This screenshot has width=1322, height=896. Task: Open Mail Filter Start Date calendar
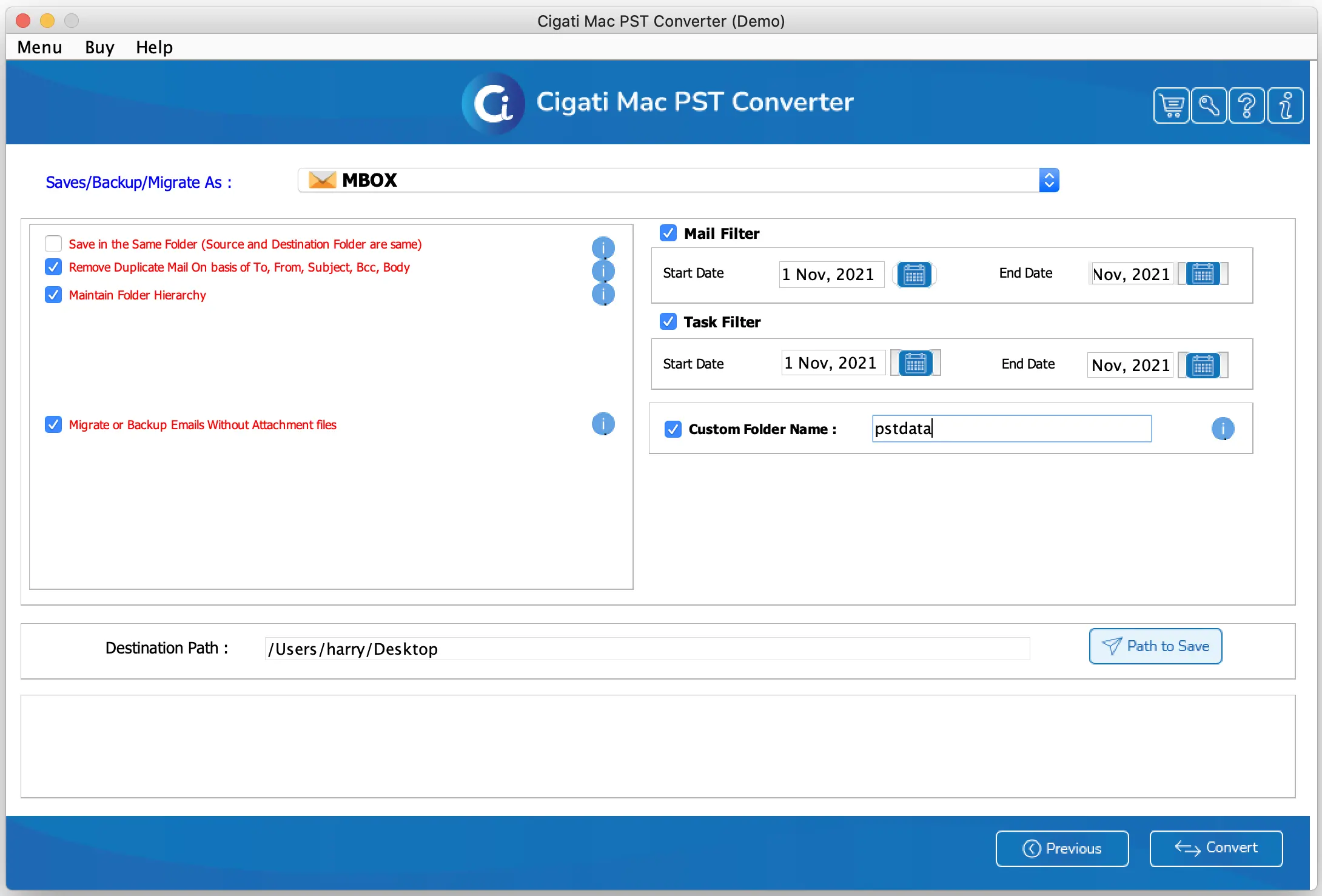coord(914,275)
